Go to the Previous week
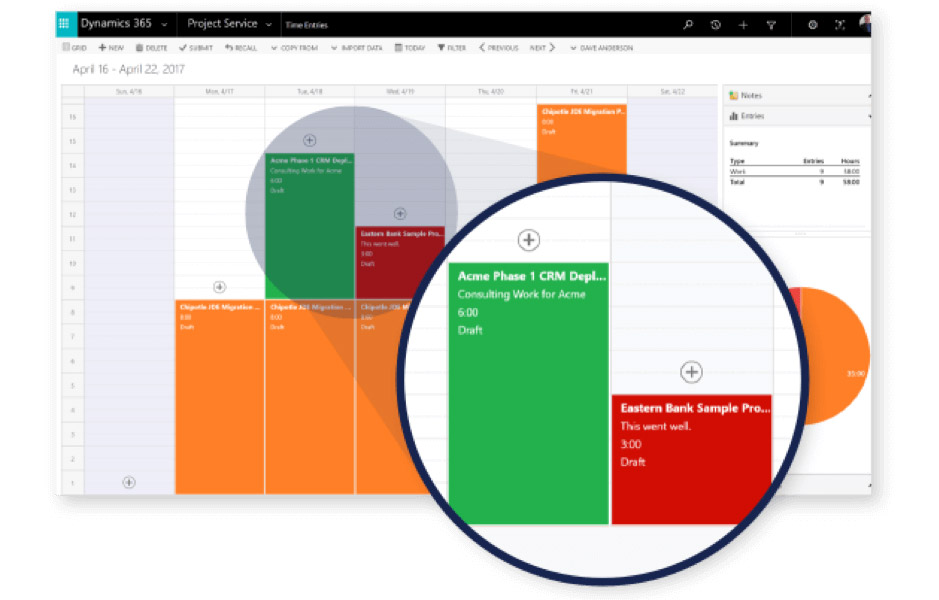Viewport: 939px width, 600px height. point(498,48)
